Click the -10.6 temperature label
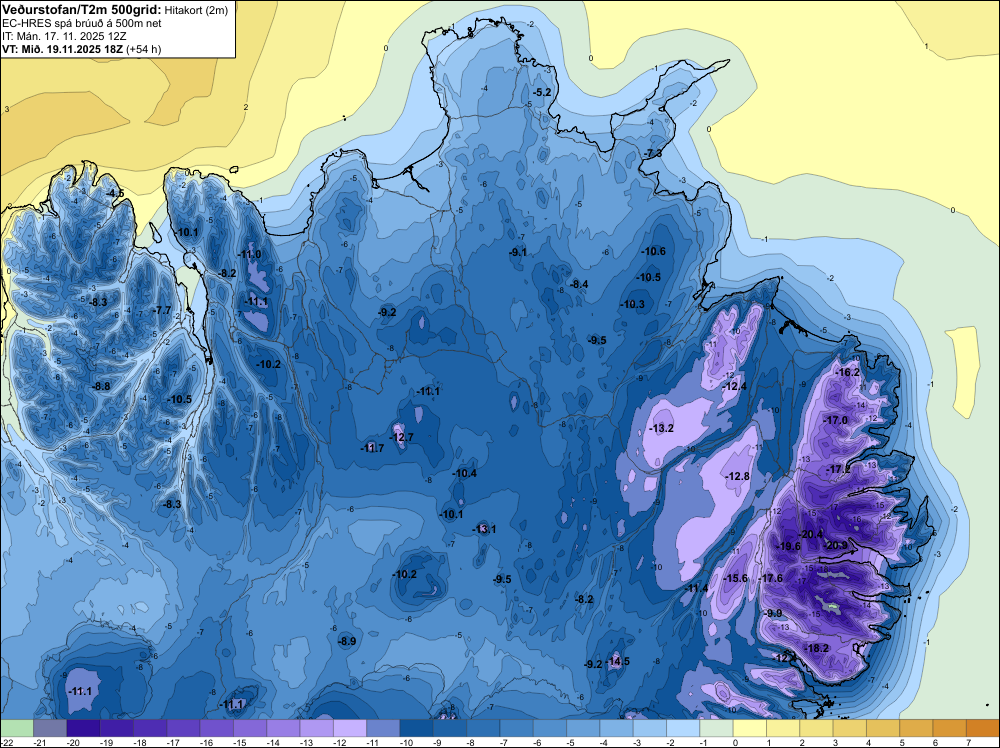This screenshot has height=748, width=1000. pos(654,251)
